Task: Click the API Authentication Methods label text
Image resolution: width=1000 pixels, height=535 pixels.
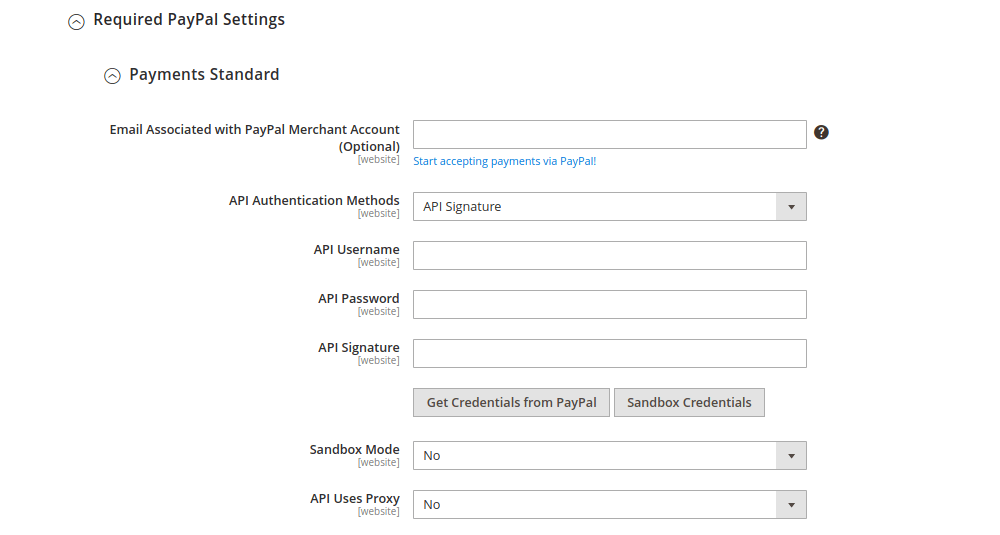Action: (314, 201)
